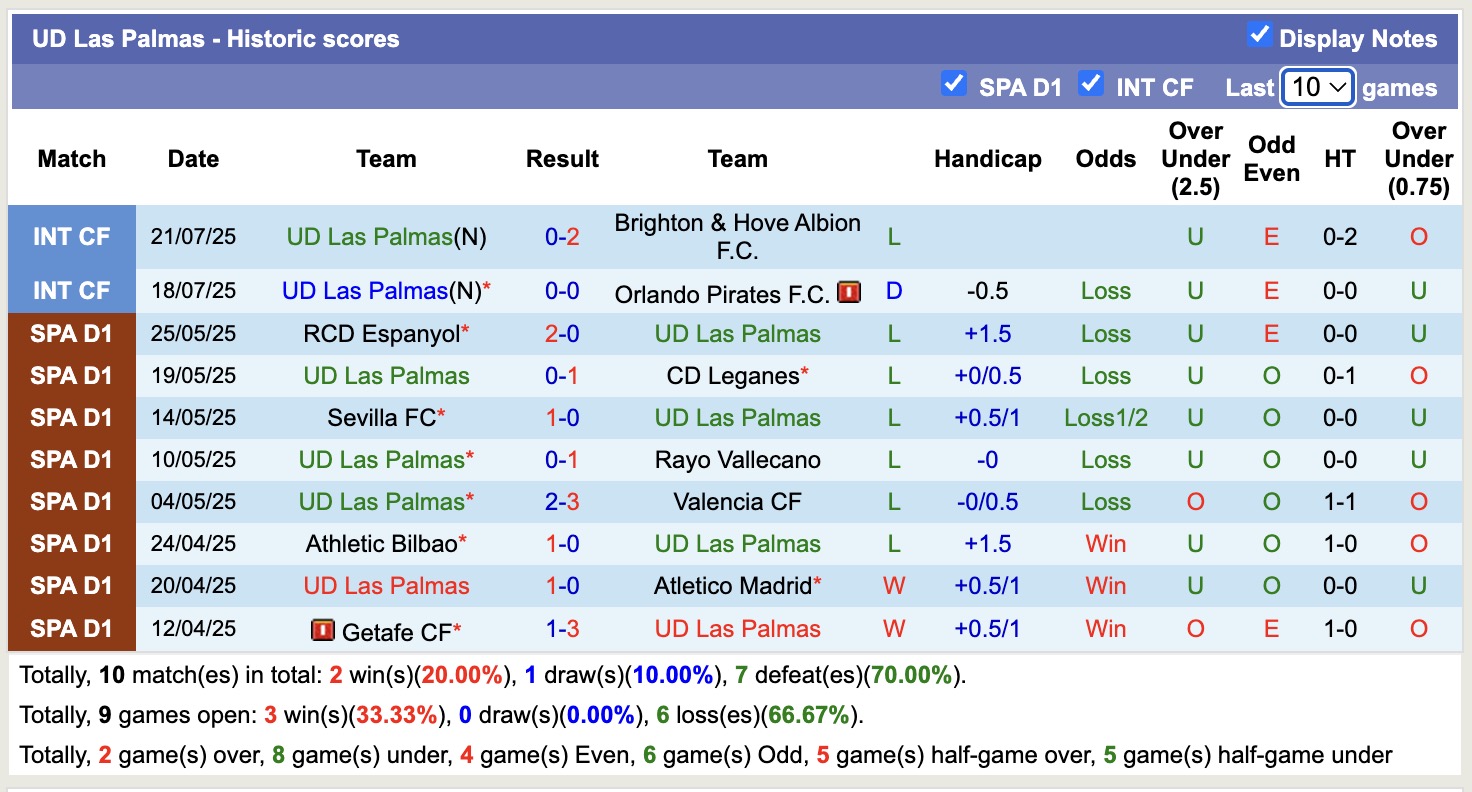The width and height of the screenshot is (1472, 792).
Task: Open Sevilla FC team link
Action: (x=381, y=418)
